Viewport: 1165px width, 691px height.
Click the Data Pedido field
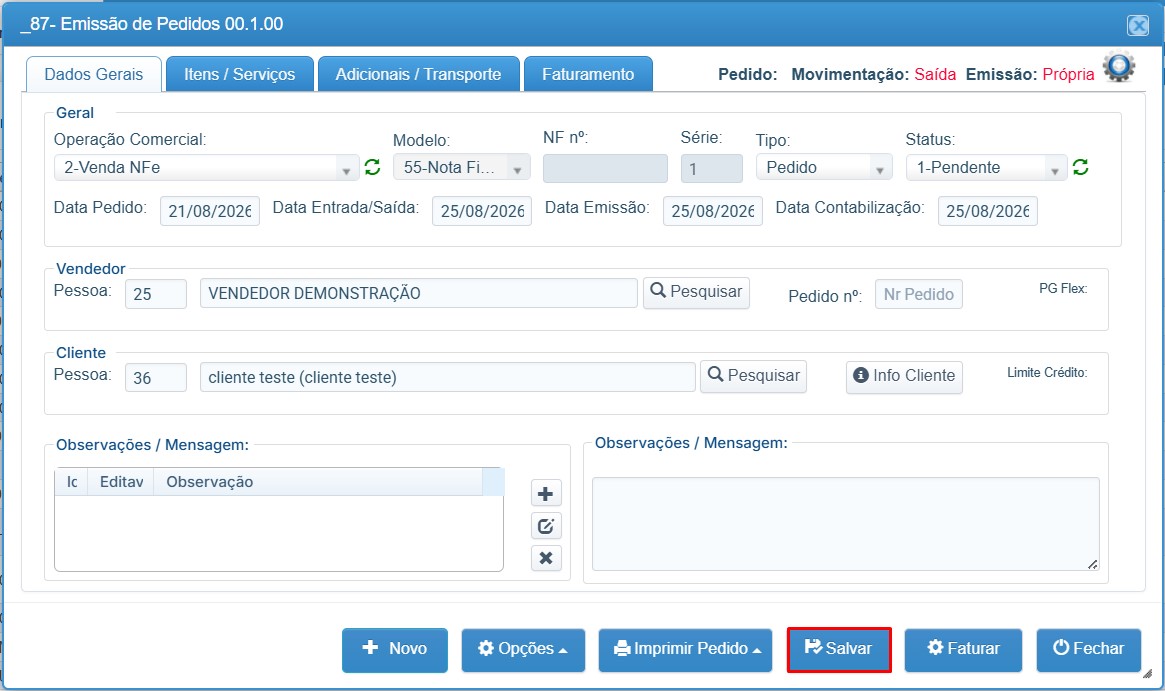coord(210,212)
